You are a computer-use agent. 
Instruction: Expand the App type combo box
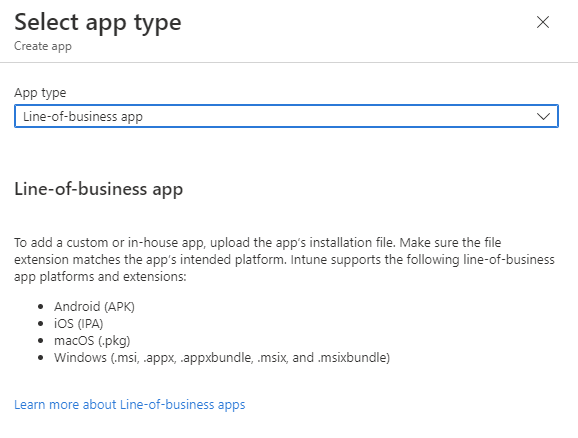pyautogui.click(x=286, y=116)
